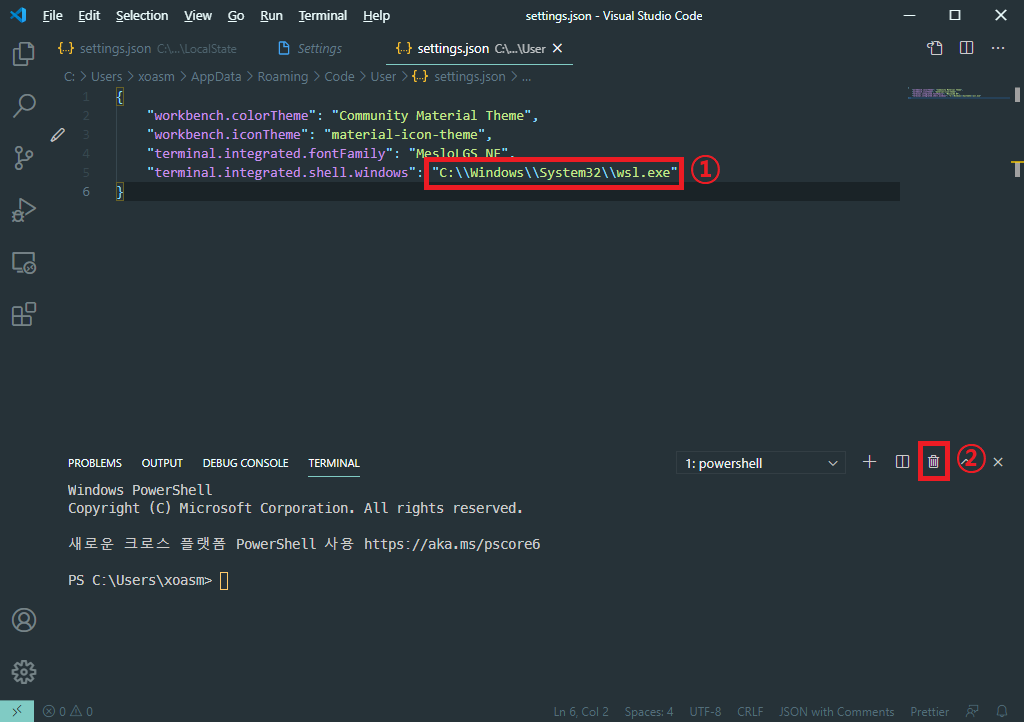This screenshot has height=722, width=1024.
Task: Click breadcrumb 'Roaming' folder
Action: [283, 76]
